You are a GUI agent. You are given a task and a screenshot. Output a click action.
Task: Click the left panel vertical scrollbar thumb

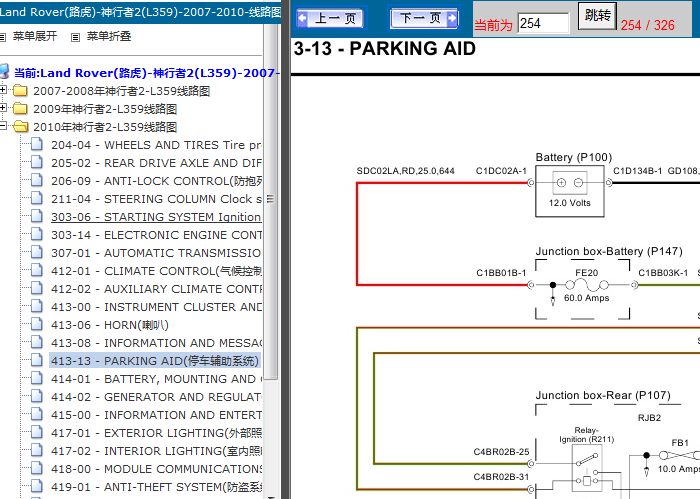click(271, 200)
